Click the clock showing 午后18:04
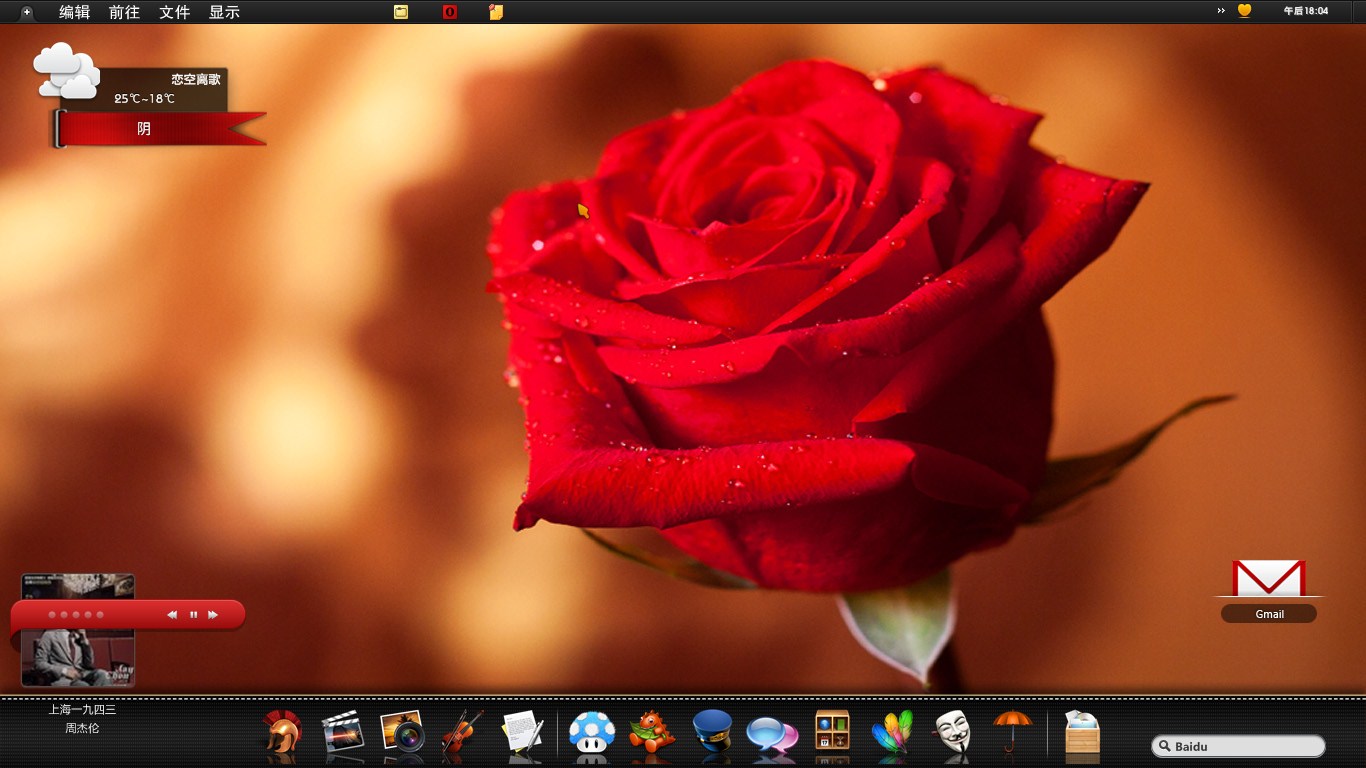Image resolution: width=1366 pixels, height=768 pixels. coord(1306,11)
